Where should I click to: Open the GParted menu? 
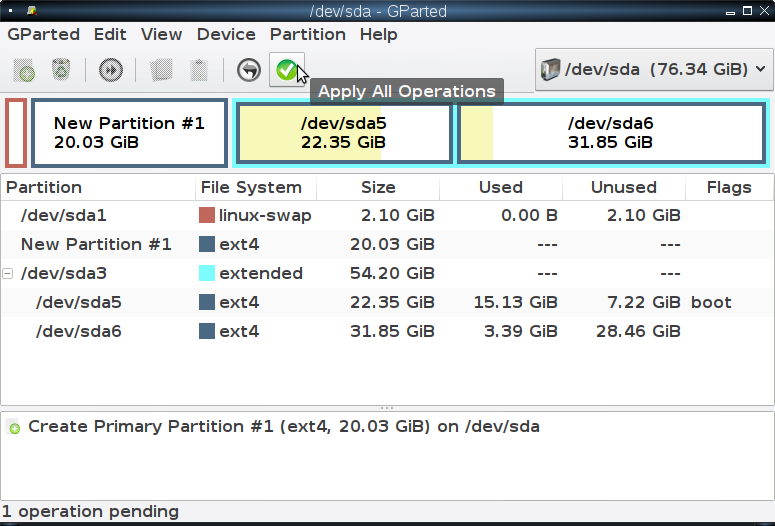[43, 35]
